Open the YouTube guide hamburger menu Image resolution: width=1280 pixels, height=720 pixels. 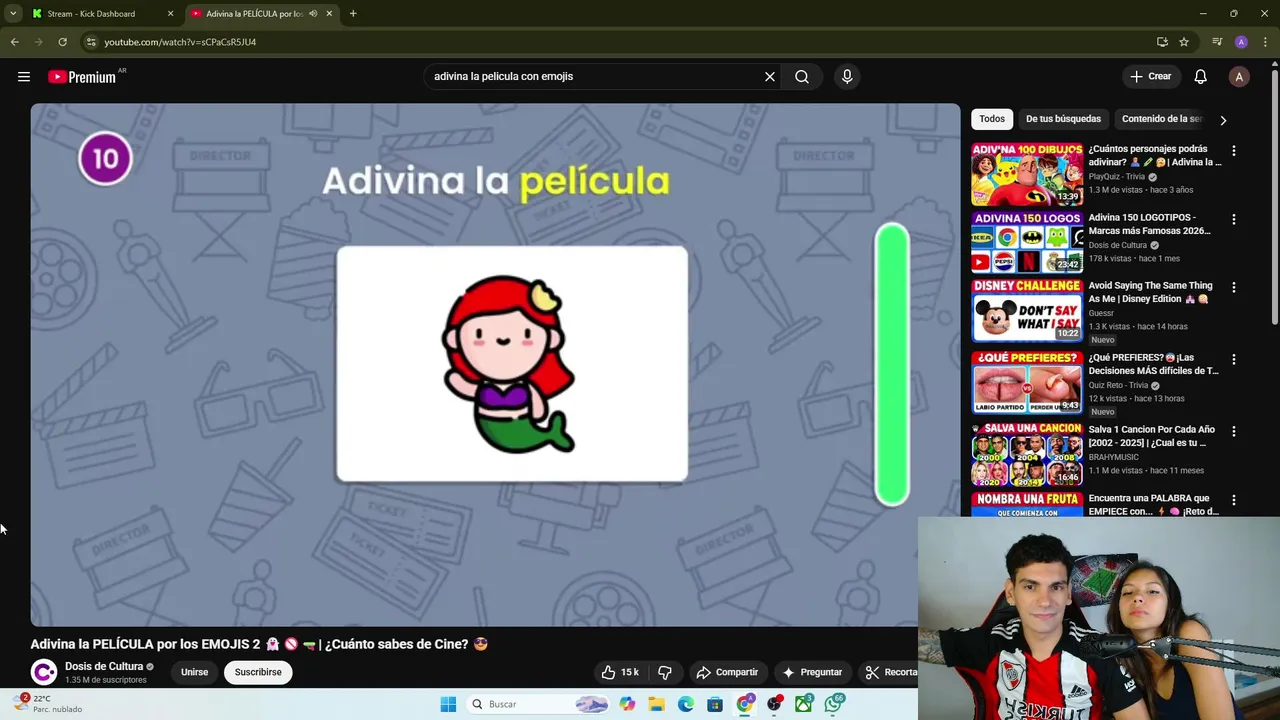pyautogui.click(x=24, y=77)
